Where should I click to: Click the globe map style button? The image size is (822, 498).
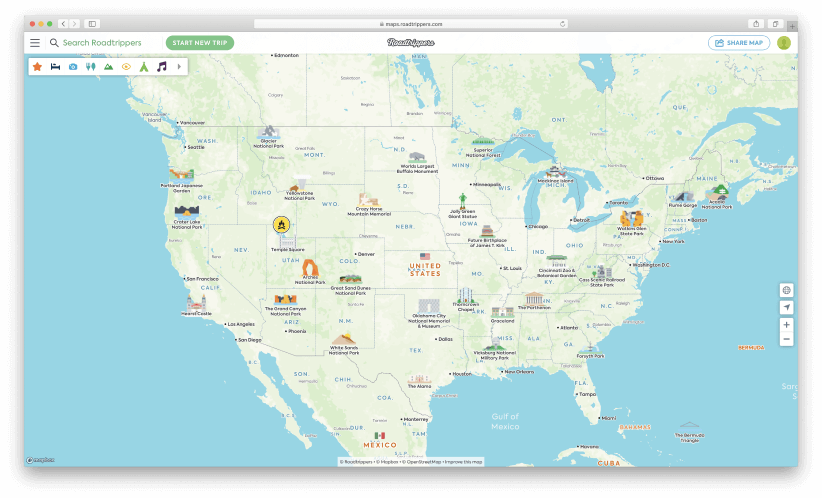point(786,290)
